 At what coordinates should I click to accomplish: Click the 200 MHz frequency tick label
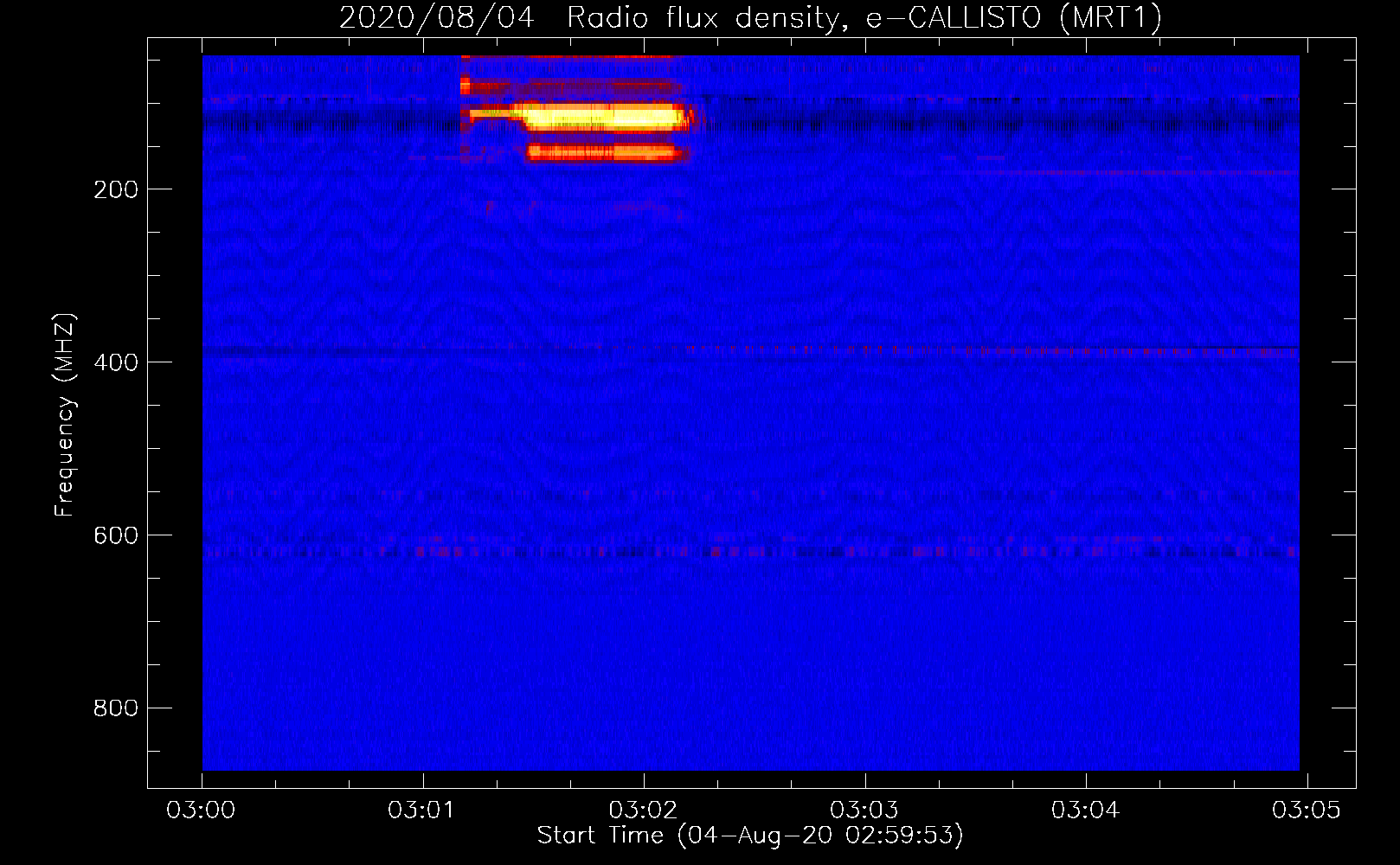point(116,189)
